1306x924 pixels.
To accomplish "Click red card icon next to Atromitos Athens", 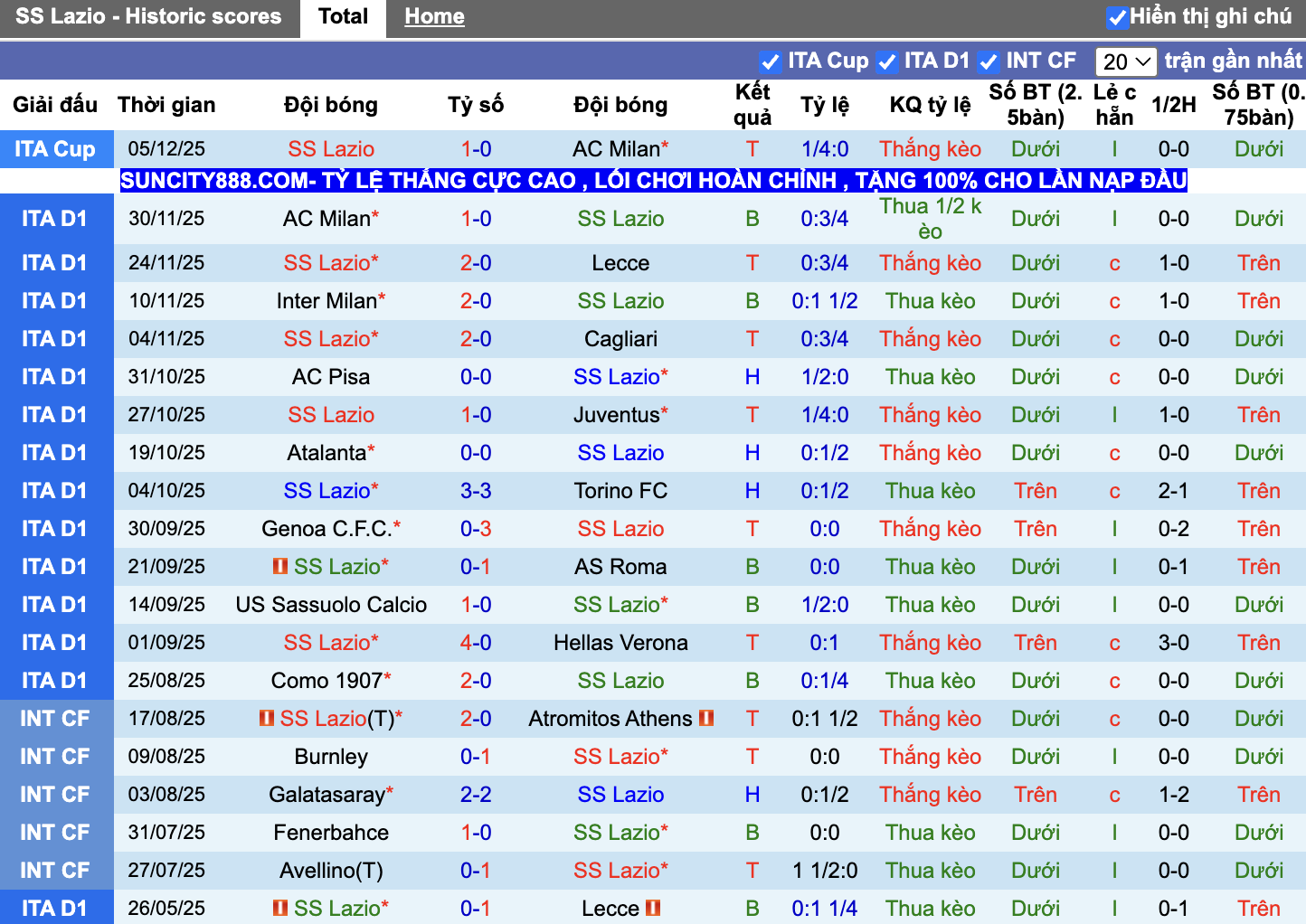I will (x=706, y=718).
